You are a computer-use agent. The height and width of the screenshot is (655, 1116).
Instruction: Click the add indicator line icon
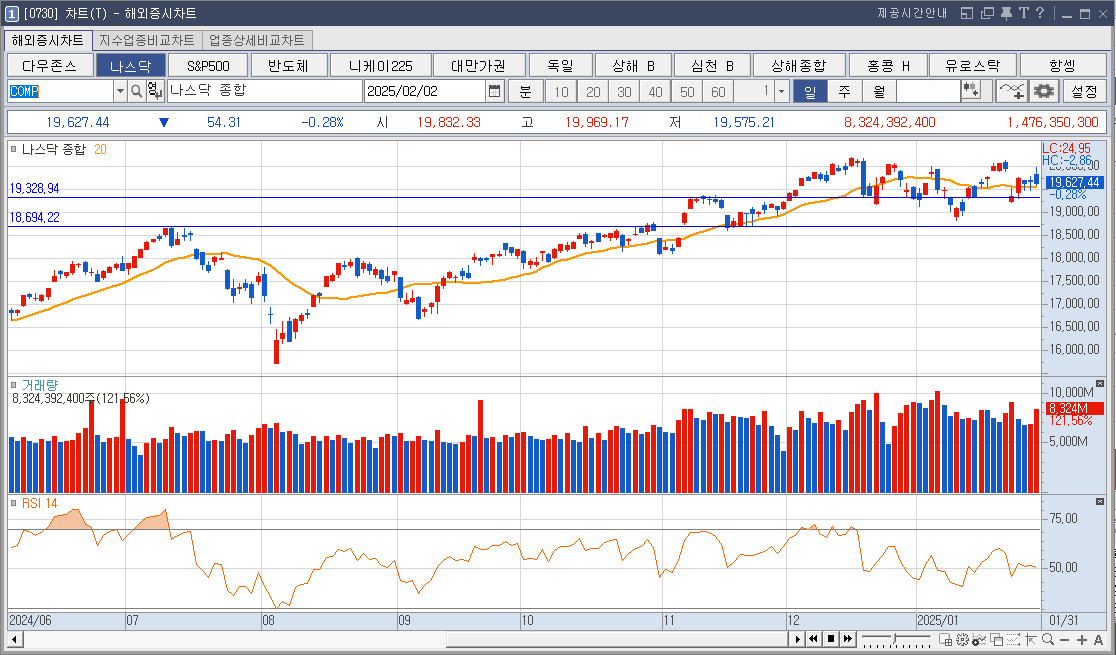[x=1011, y=91]
